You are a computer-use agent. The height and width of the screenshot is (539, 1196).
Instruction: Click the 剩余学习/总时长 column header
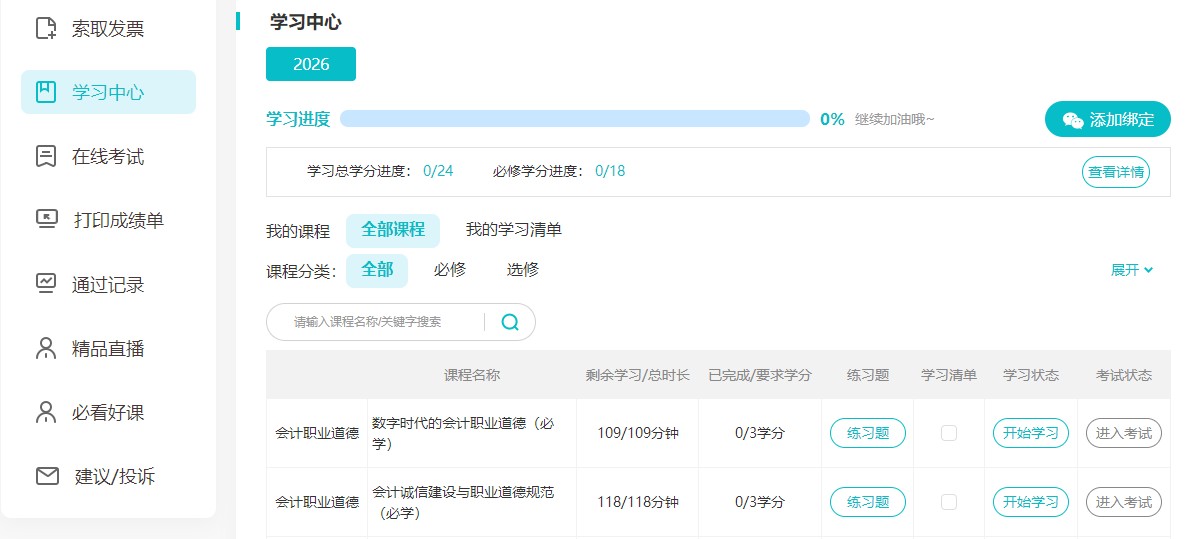point(638,375)
